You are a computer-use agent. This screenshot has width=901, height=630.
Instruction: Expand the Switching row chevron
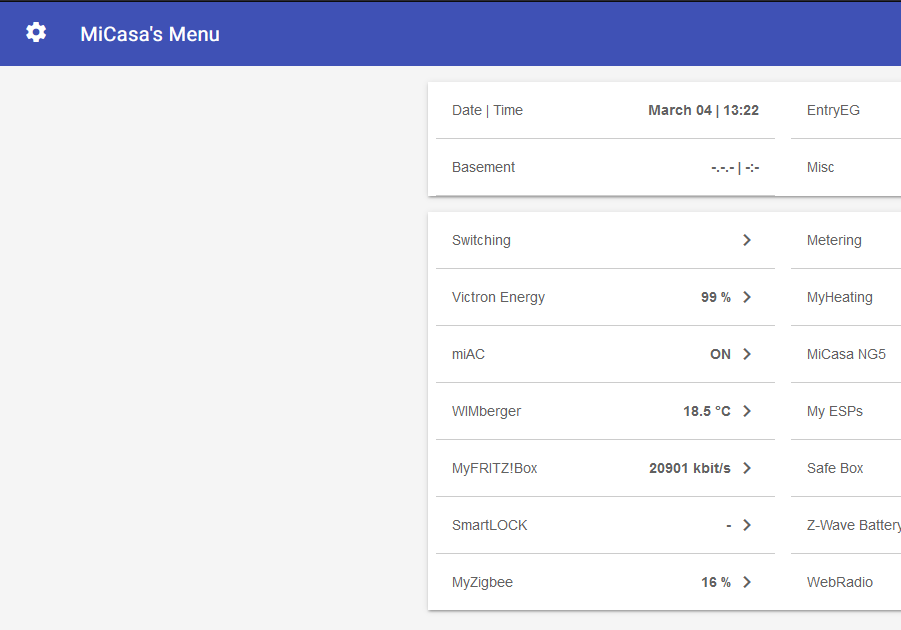point(747,240)
